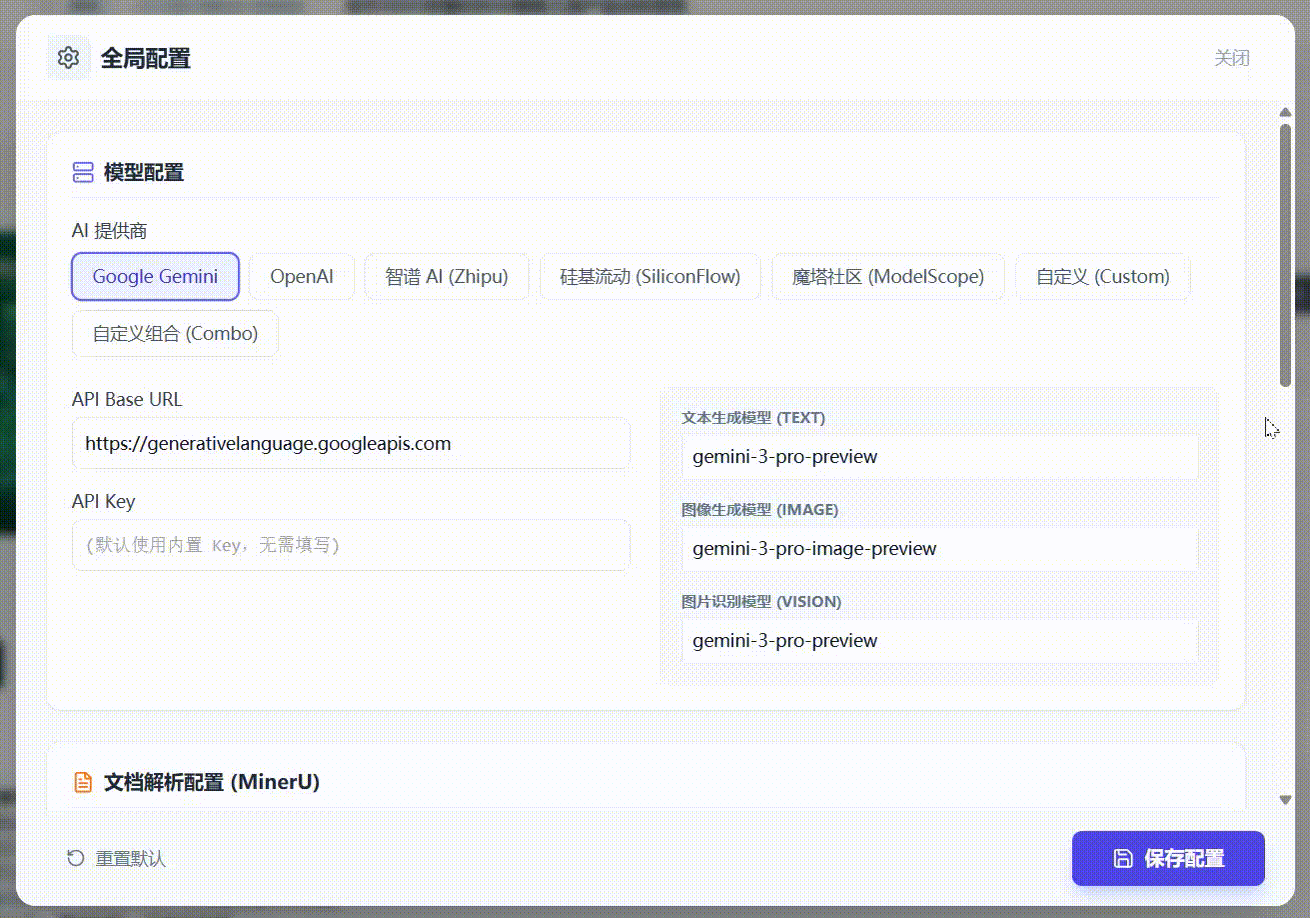The height and width of the screenshot is (918, 1310).
Task: Click the vertical scrollbar thumb
Action: pyautogui.click(x=1285, y=254)
